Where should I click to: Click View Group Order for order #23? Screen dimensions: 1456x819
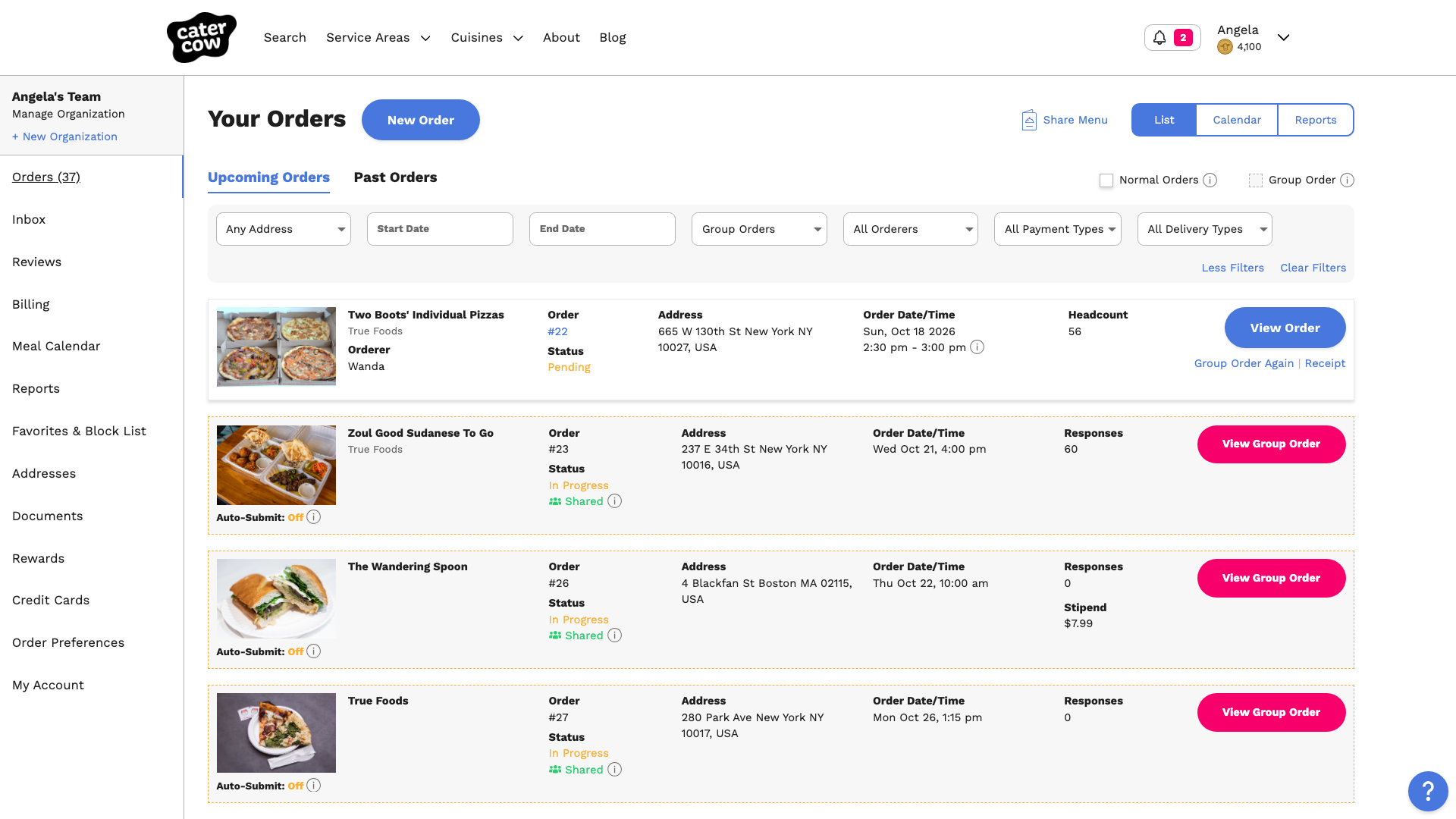pos(1272,444)
